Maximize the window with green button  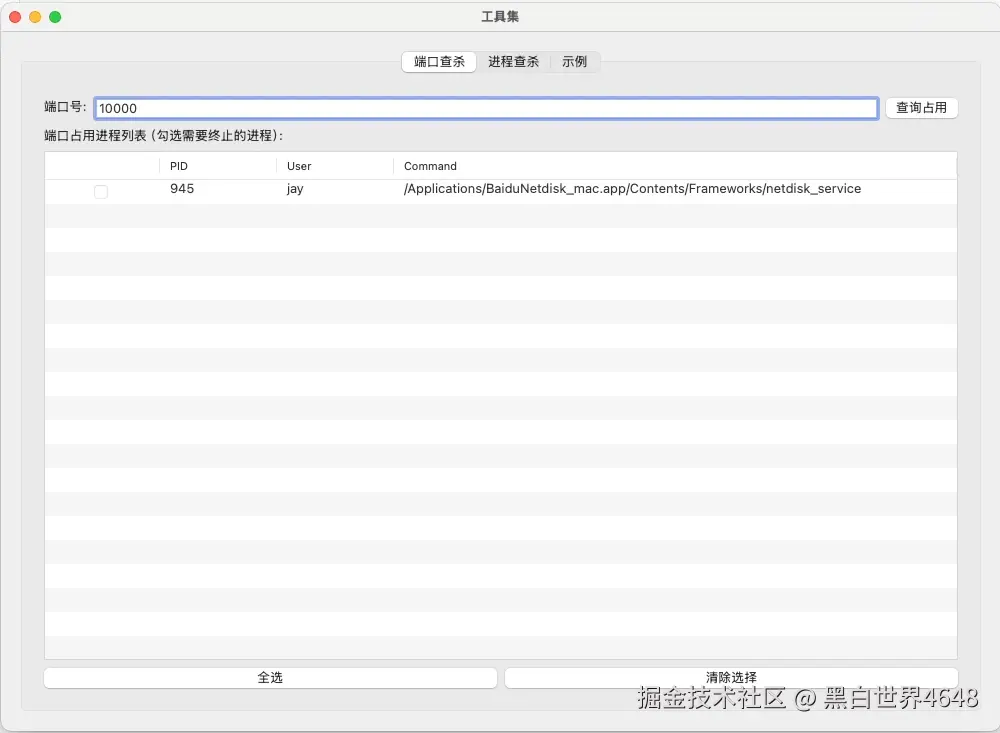pos(55,16)
